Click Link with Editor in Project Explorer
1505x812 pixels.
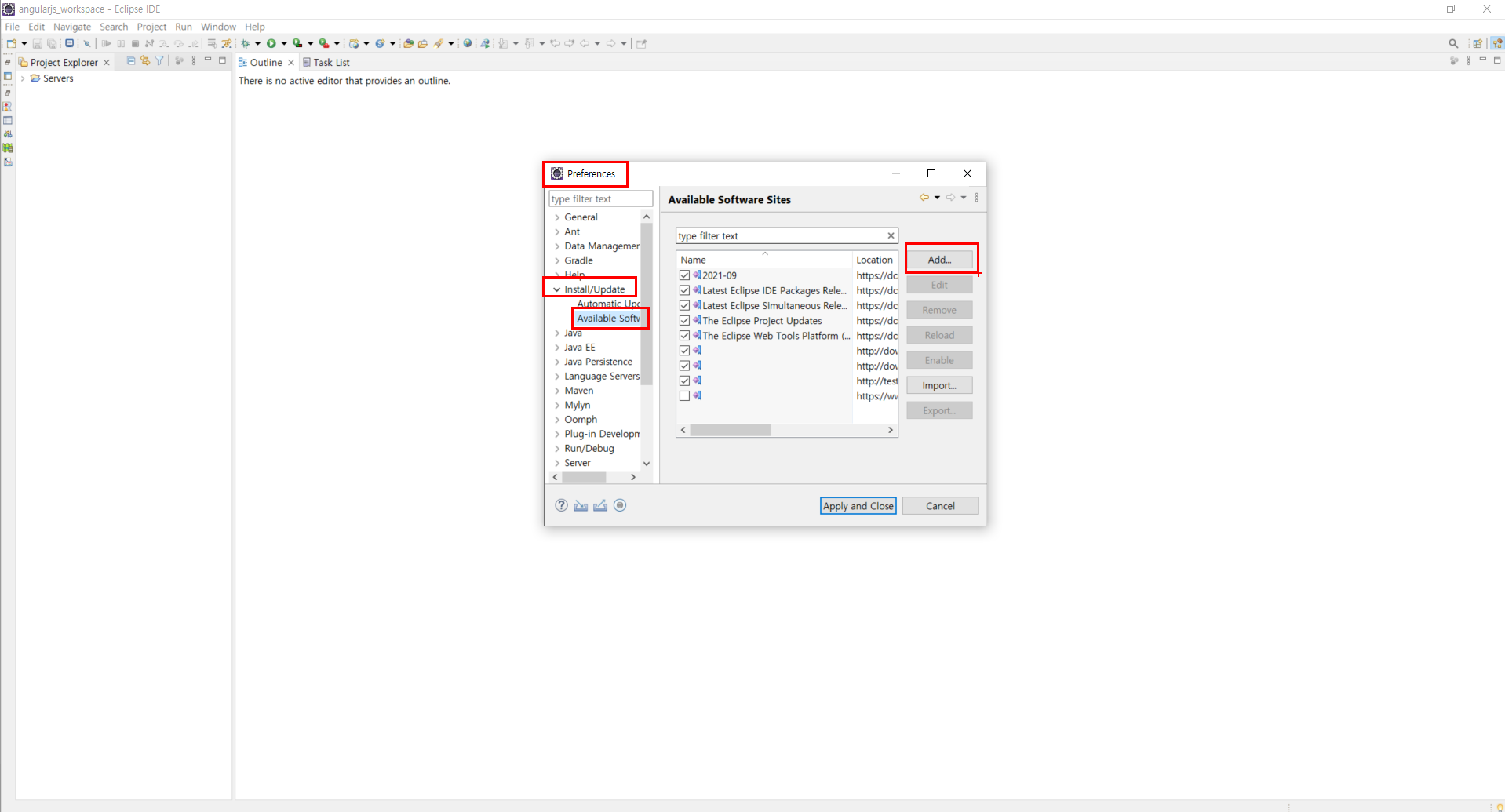click(x=145, y=60)
